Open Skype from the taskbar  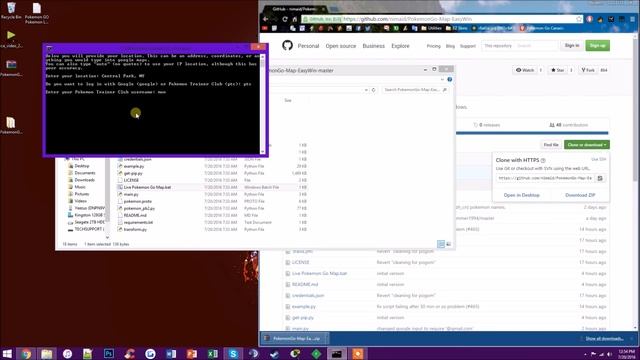tap(233, 354)
